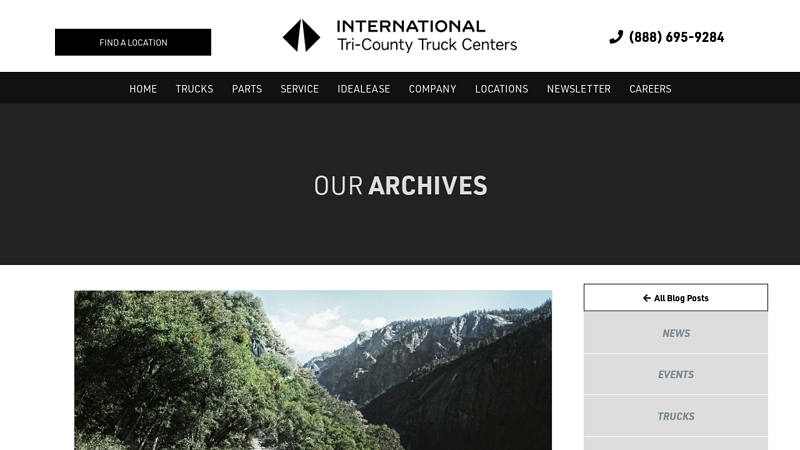The height and width of the screenshot is (450, 800).
Task: Open the Trucks navigation menu
Action: click(x=194, y=89)
